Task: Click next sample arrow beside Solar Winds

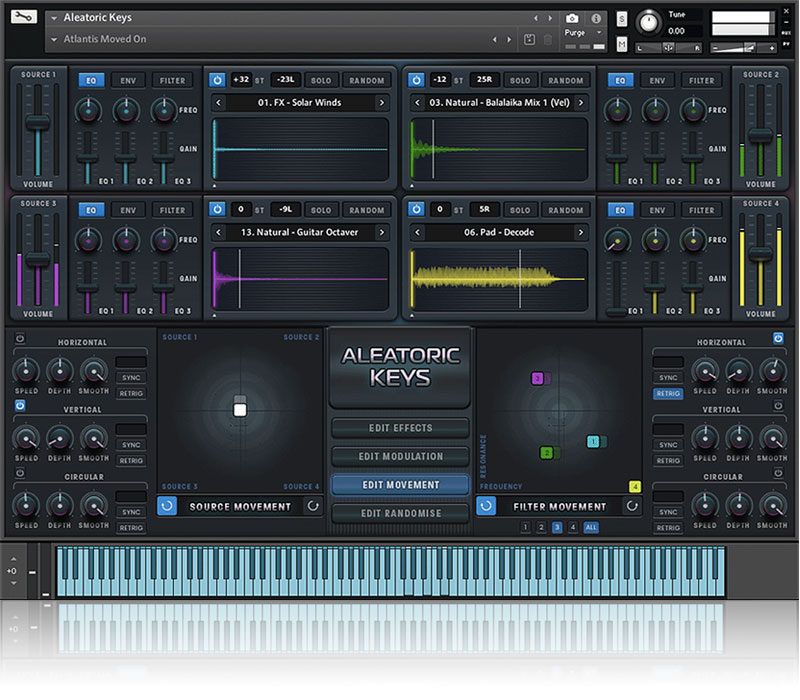Action: (381, 103)
